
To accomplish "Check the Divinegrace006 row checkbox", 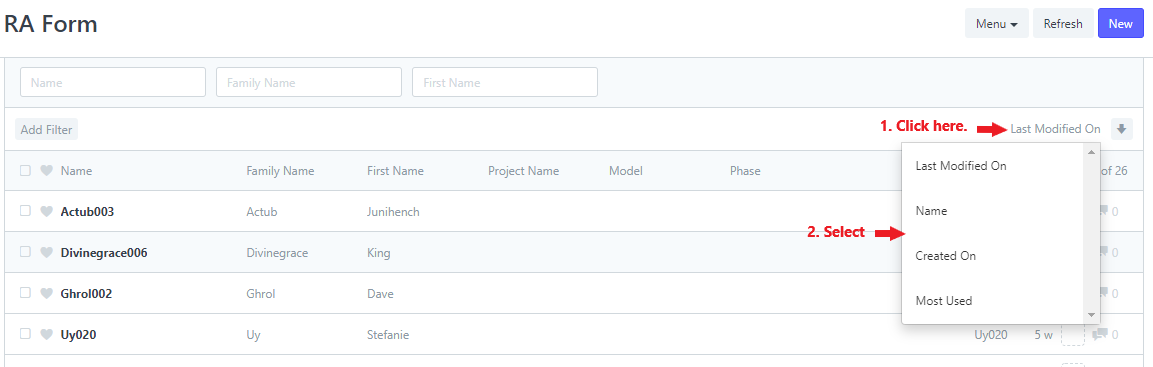I will pyautogui.click(x=25, y=252).
